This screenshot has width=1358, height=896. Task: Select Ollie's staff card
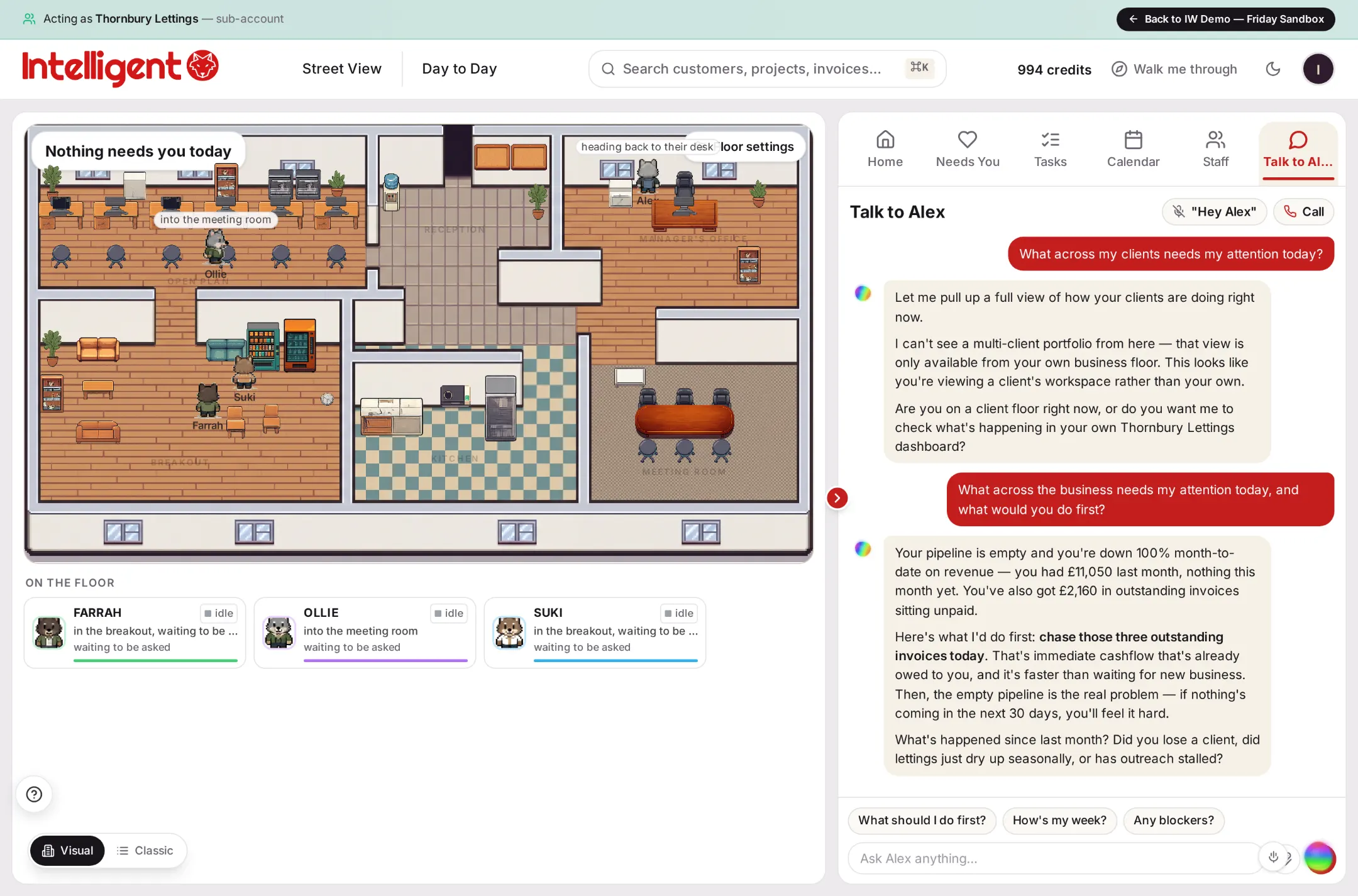tap(365, 633)
